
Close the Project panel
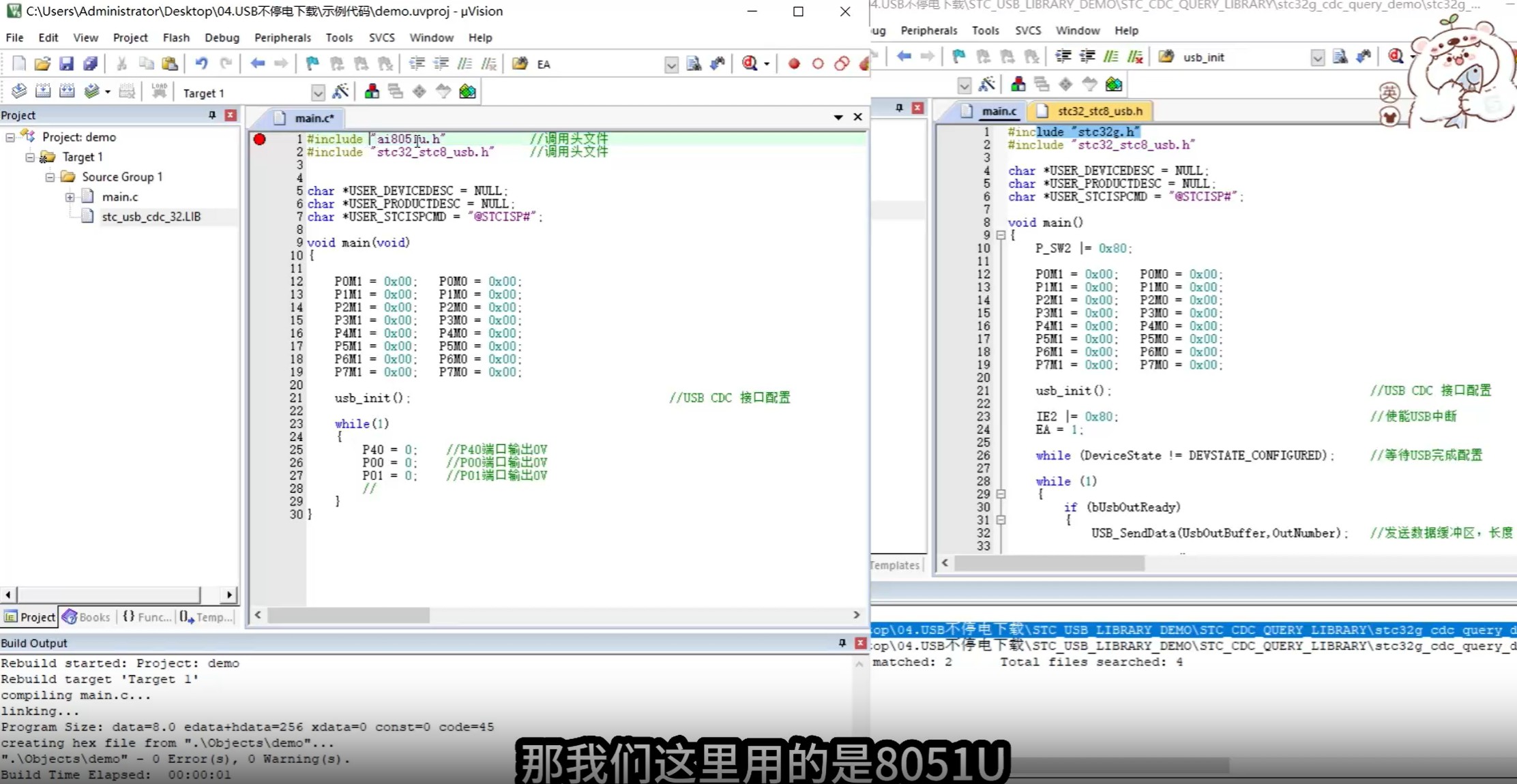pyautogui.click(x=231, y=115)
